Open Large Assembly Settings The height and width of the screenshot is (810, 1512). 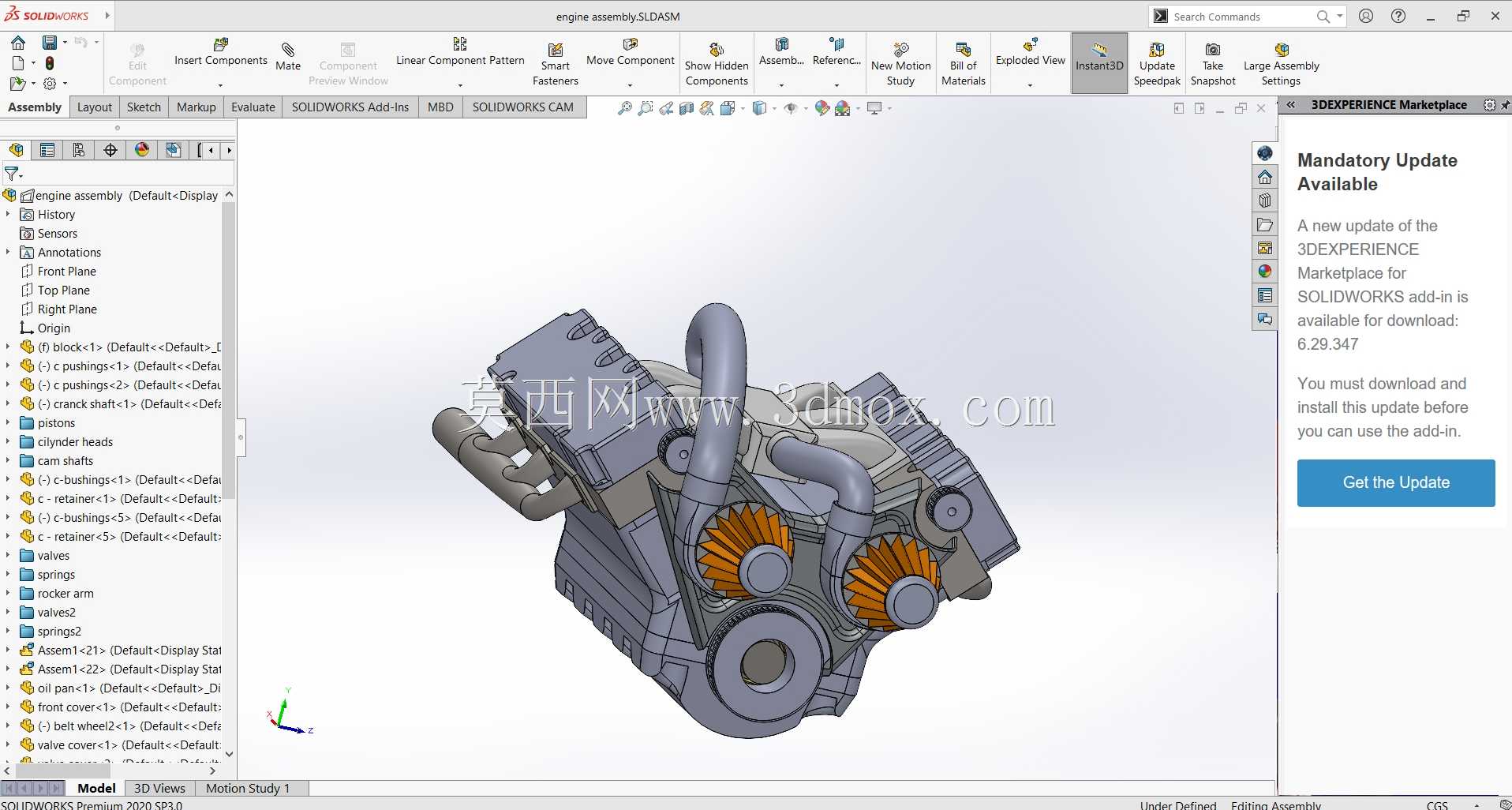[1281, 63]
